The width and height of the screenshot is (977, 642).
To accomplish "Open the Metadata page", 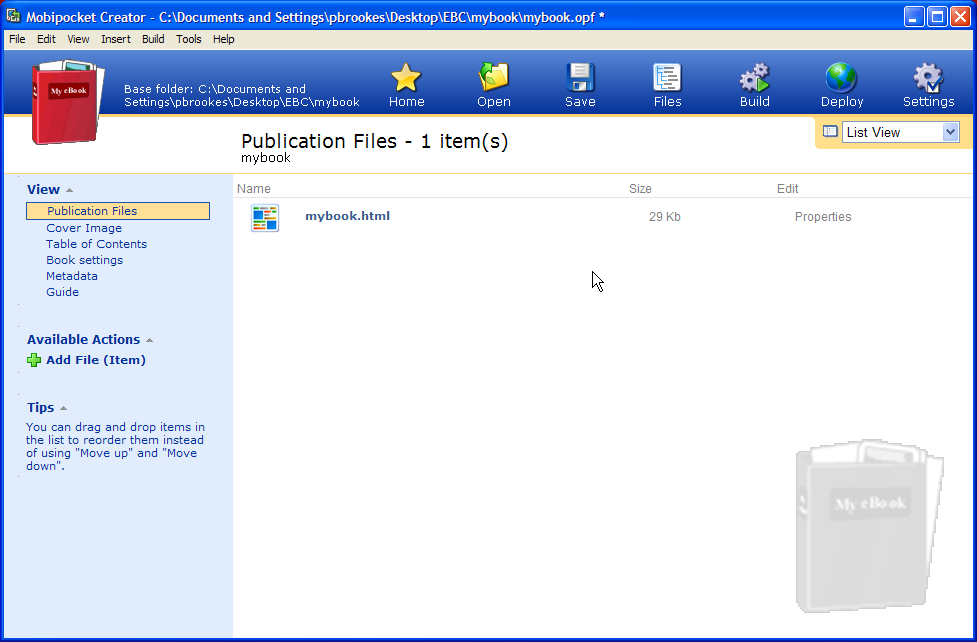I will pyautogui.click(x=72, y=276).
